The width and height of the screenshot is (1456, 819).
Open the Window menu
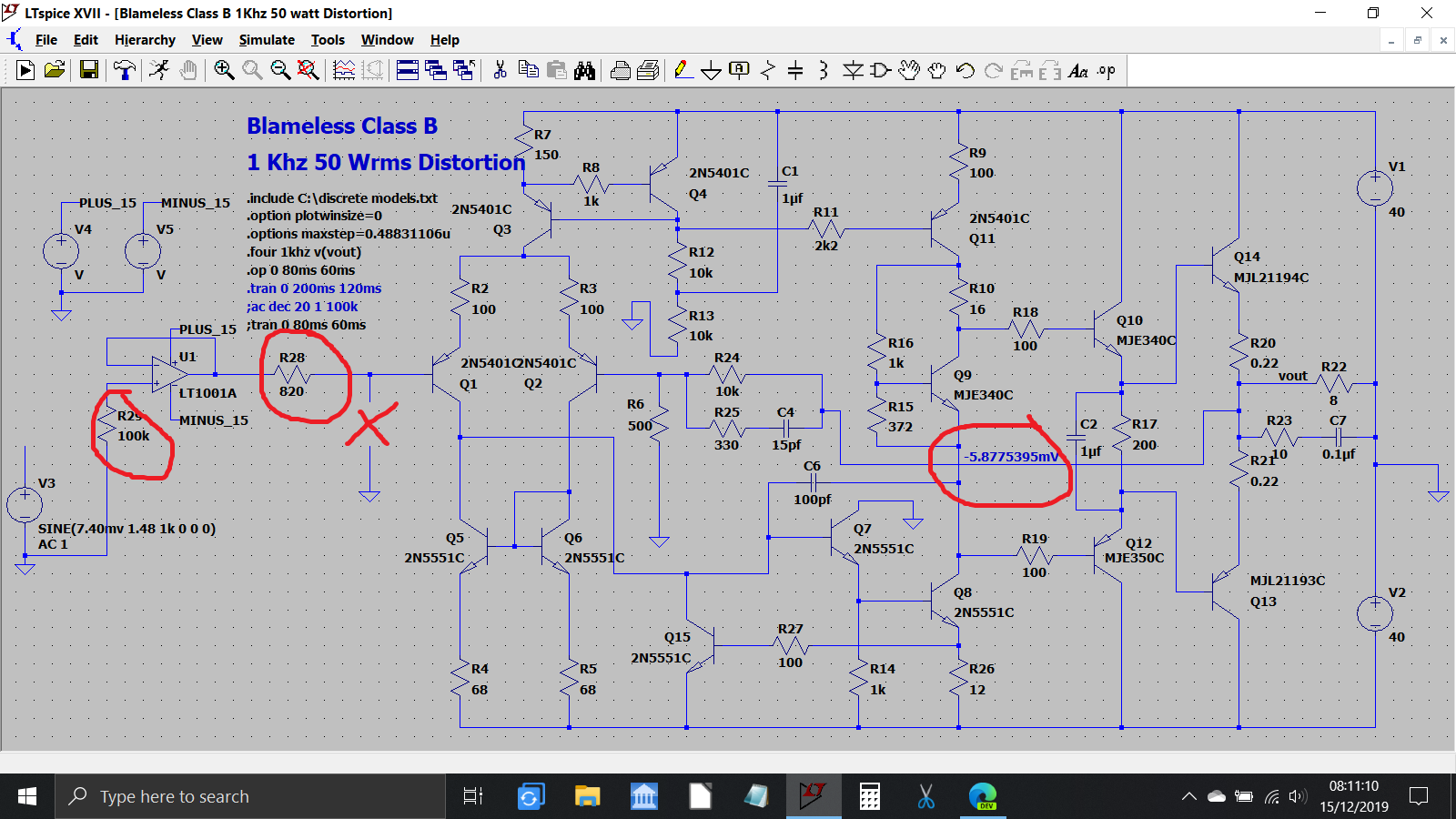388,40
